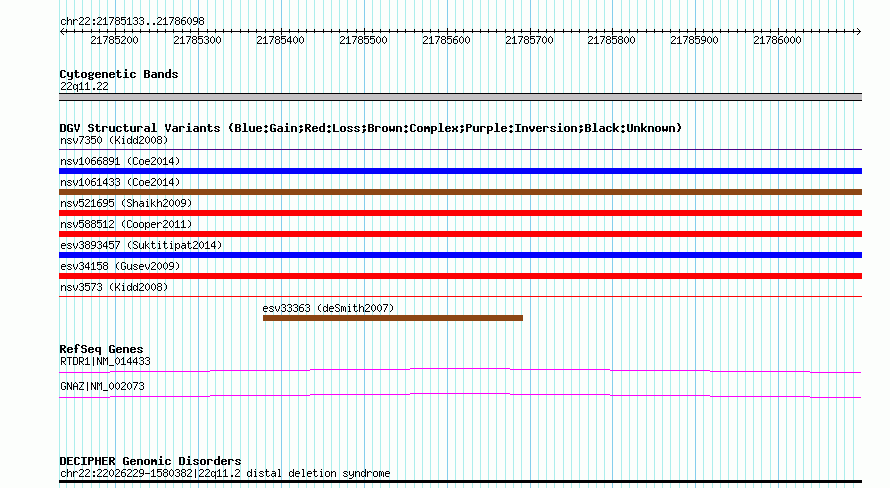Open variant nsv3573 (Kidd2008)
The height and width of the screenshot is (488, 890).
(x=114, y=287)
